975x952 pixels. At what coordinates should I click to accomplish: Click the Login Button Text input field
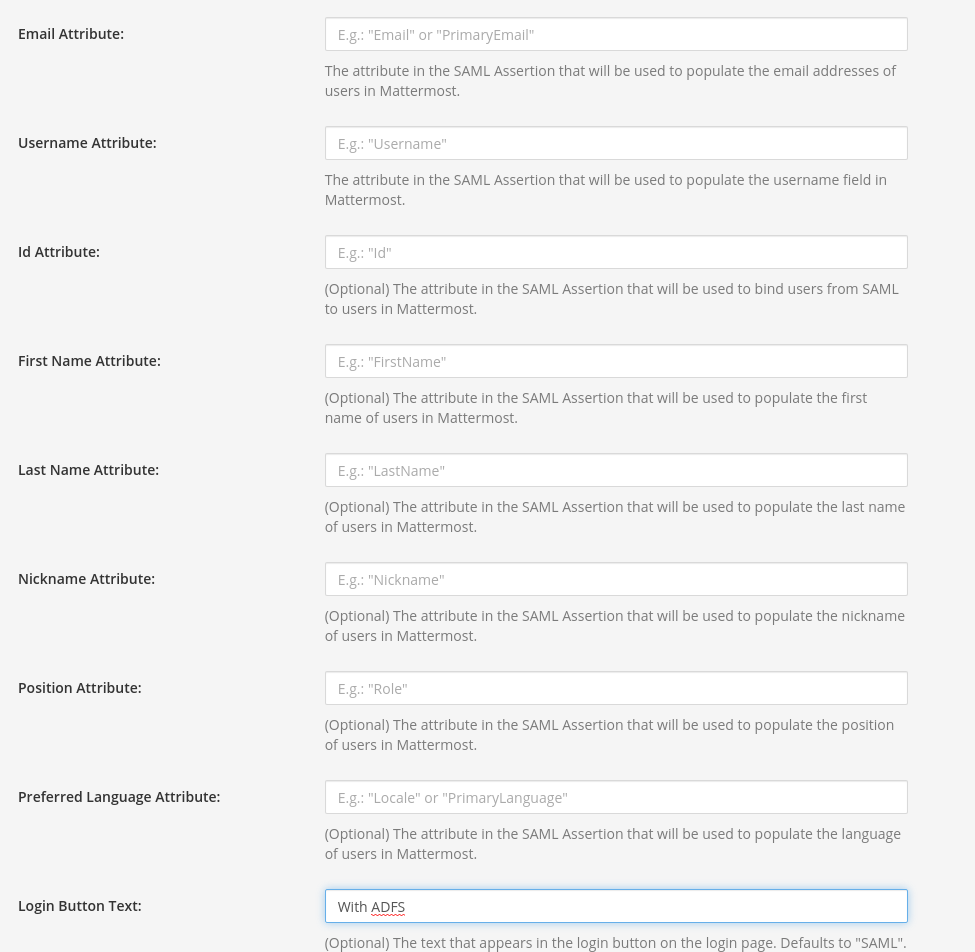616,906
